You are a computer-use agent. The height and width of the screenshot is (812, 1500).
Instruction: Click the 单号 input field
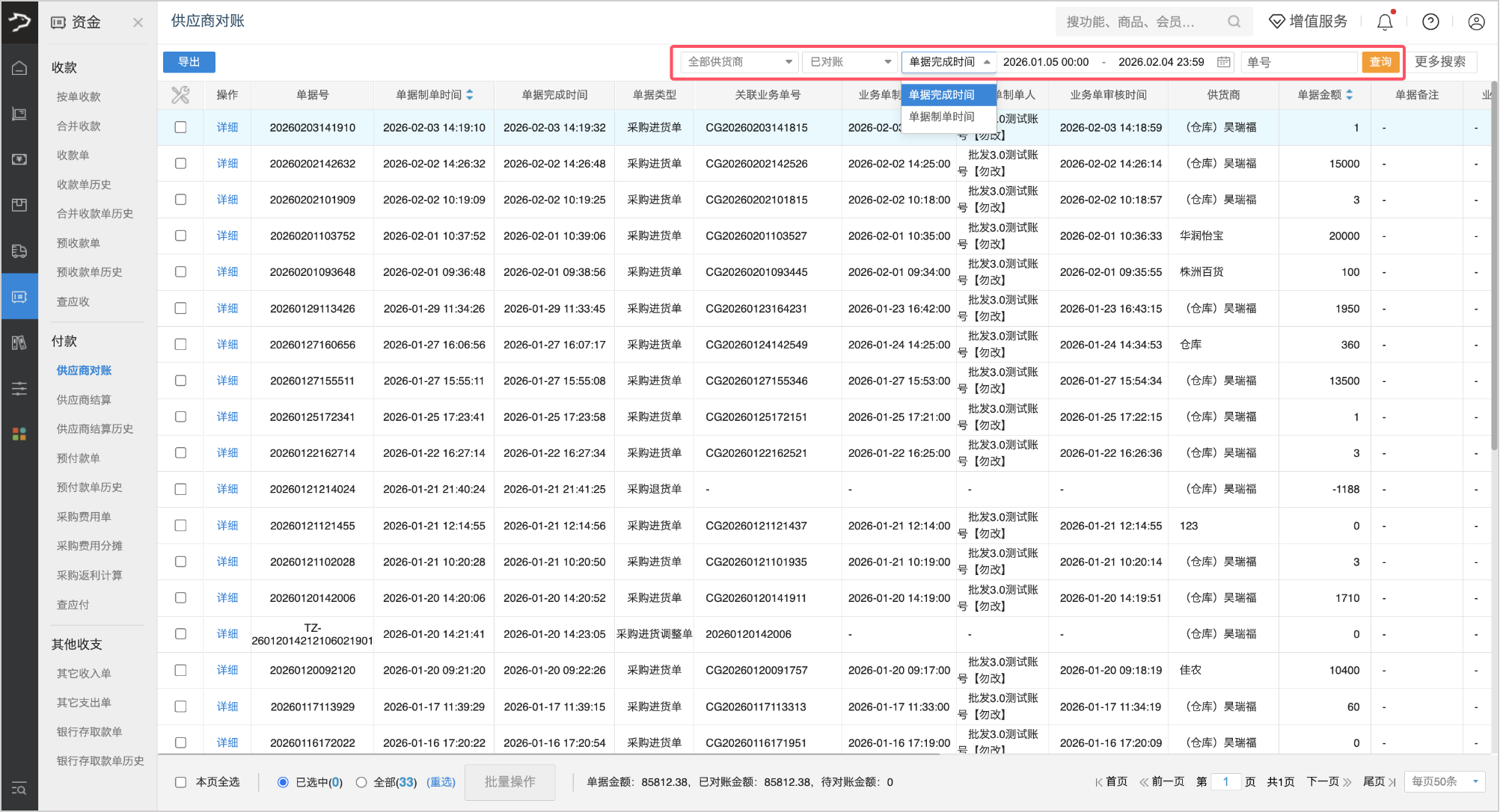1298,62
